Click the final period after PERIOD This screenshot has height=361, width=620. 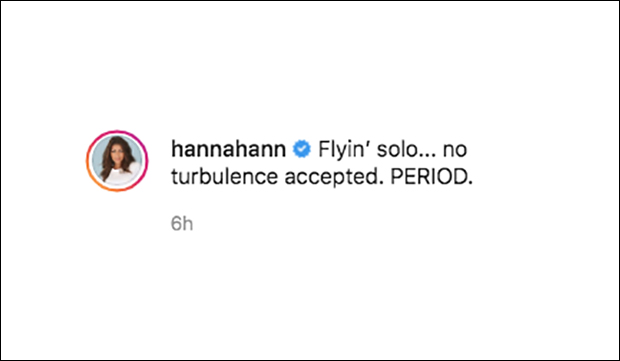(x=470, y=183)
